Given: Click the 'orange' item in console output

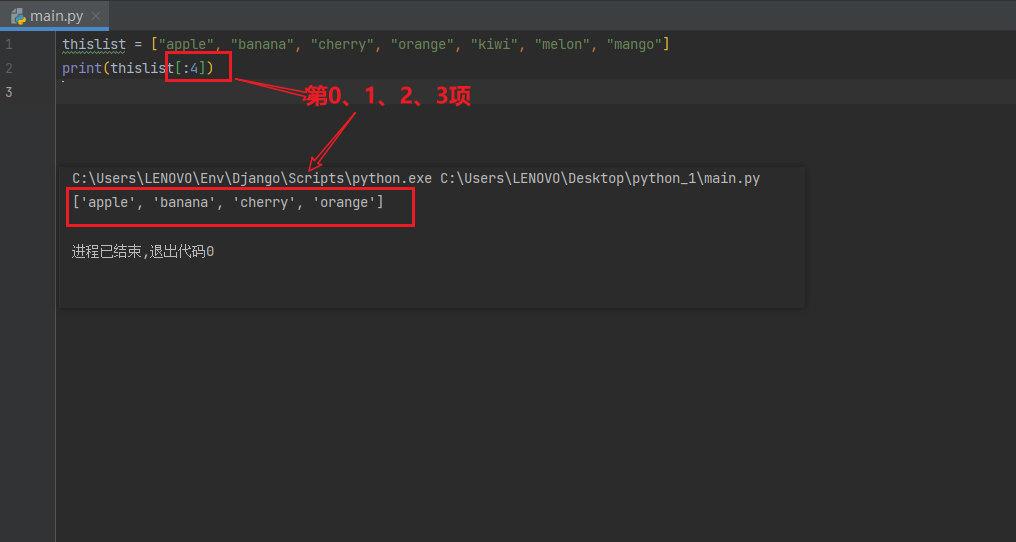Looking at the screenshot, I should 344,202.
